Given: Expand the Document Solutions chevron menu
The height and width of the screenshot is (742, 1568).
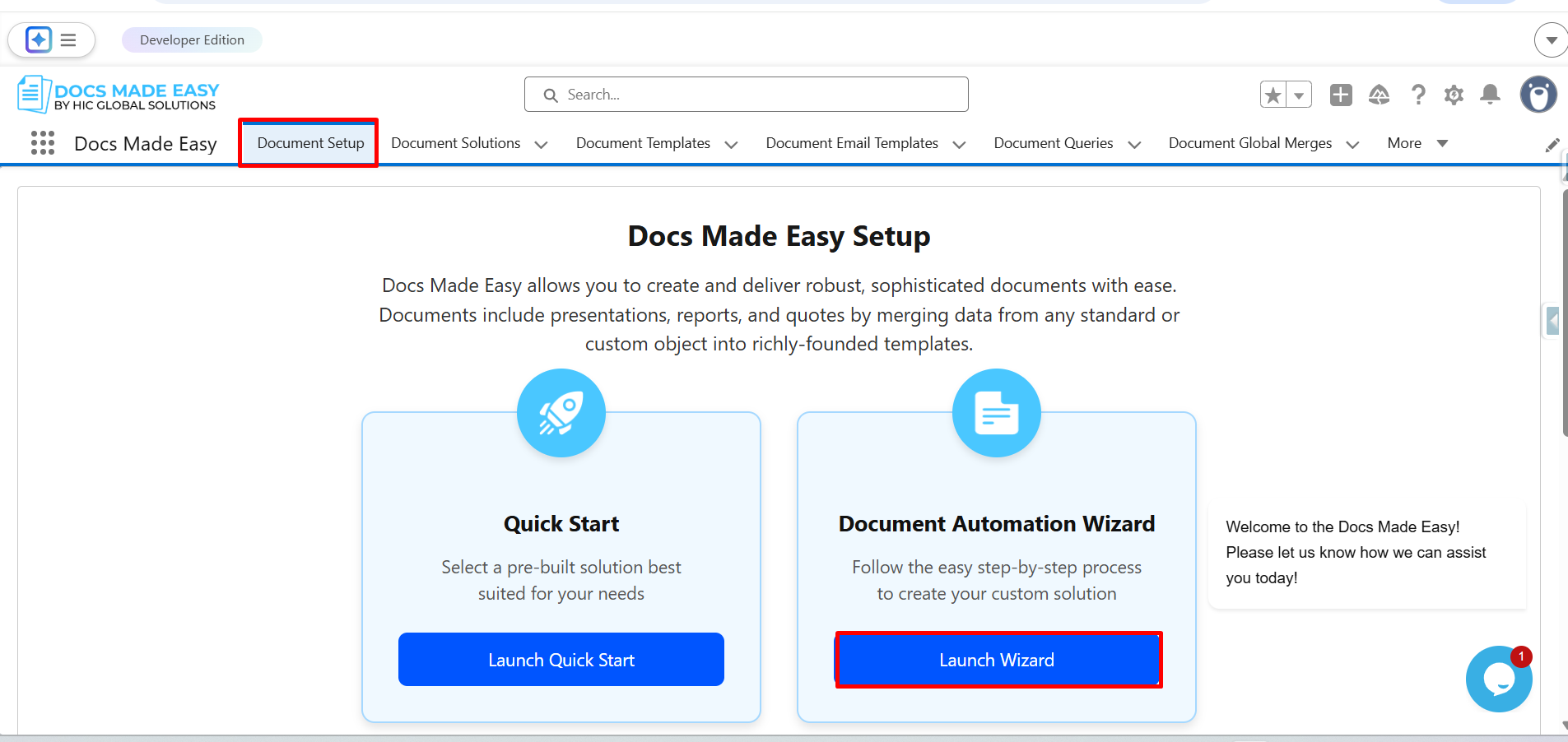Looking at the screenshot, I should click(x=541, y=145).
